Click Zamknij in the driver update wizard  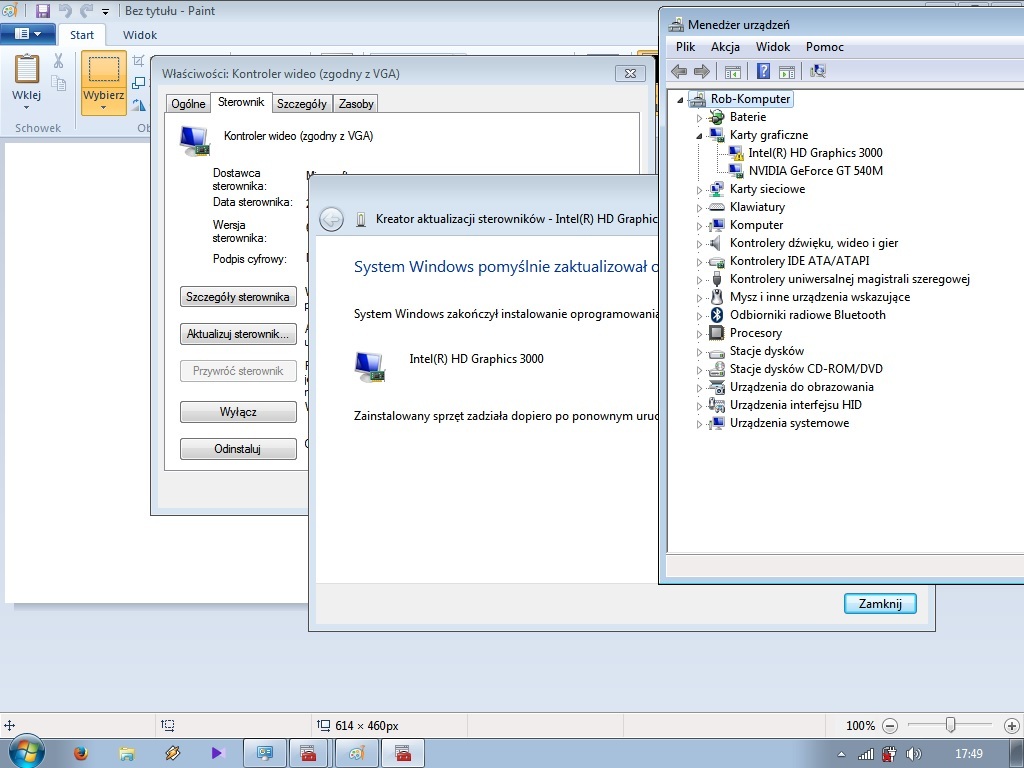(880, 603)
